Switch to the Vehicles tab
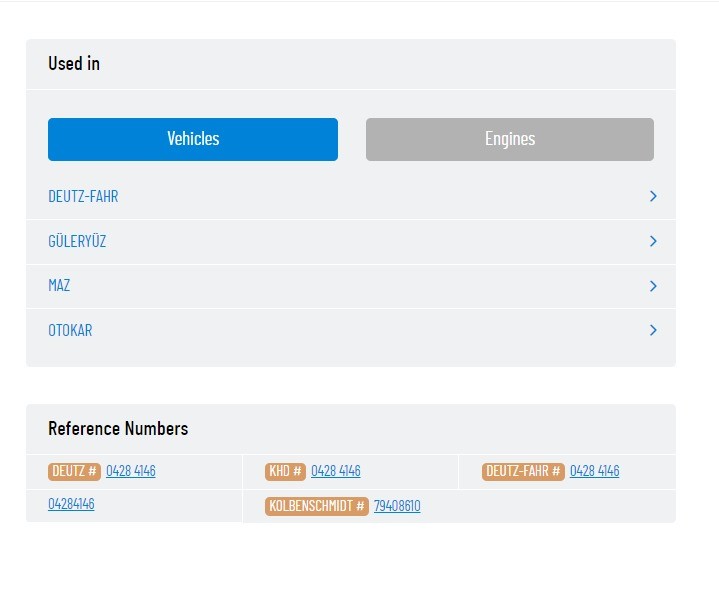719x595 pixels. point(193,139)
